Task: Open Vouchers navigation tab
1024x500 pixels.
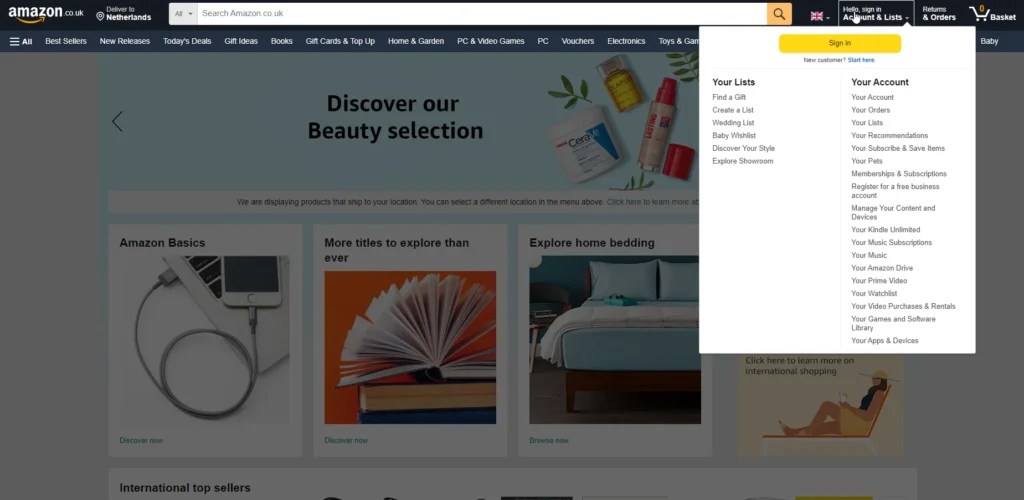Action: pyautogui.click(x=578, y=41)
